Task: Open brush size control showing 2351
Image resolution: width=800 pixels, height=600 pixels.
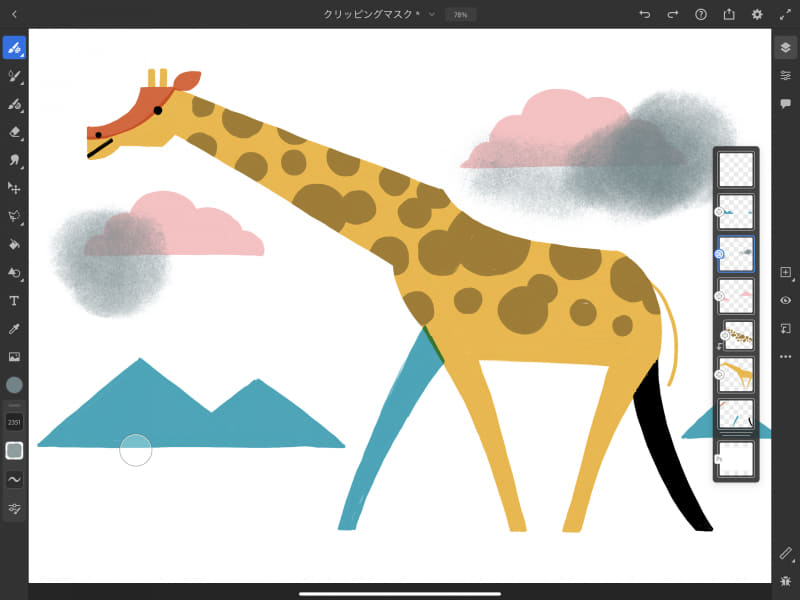Action: click(14, 422)
